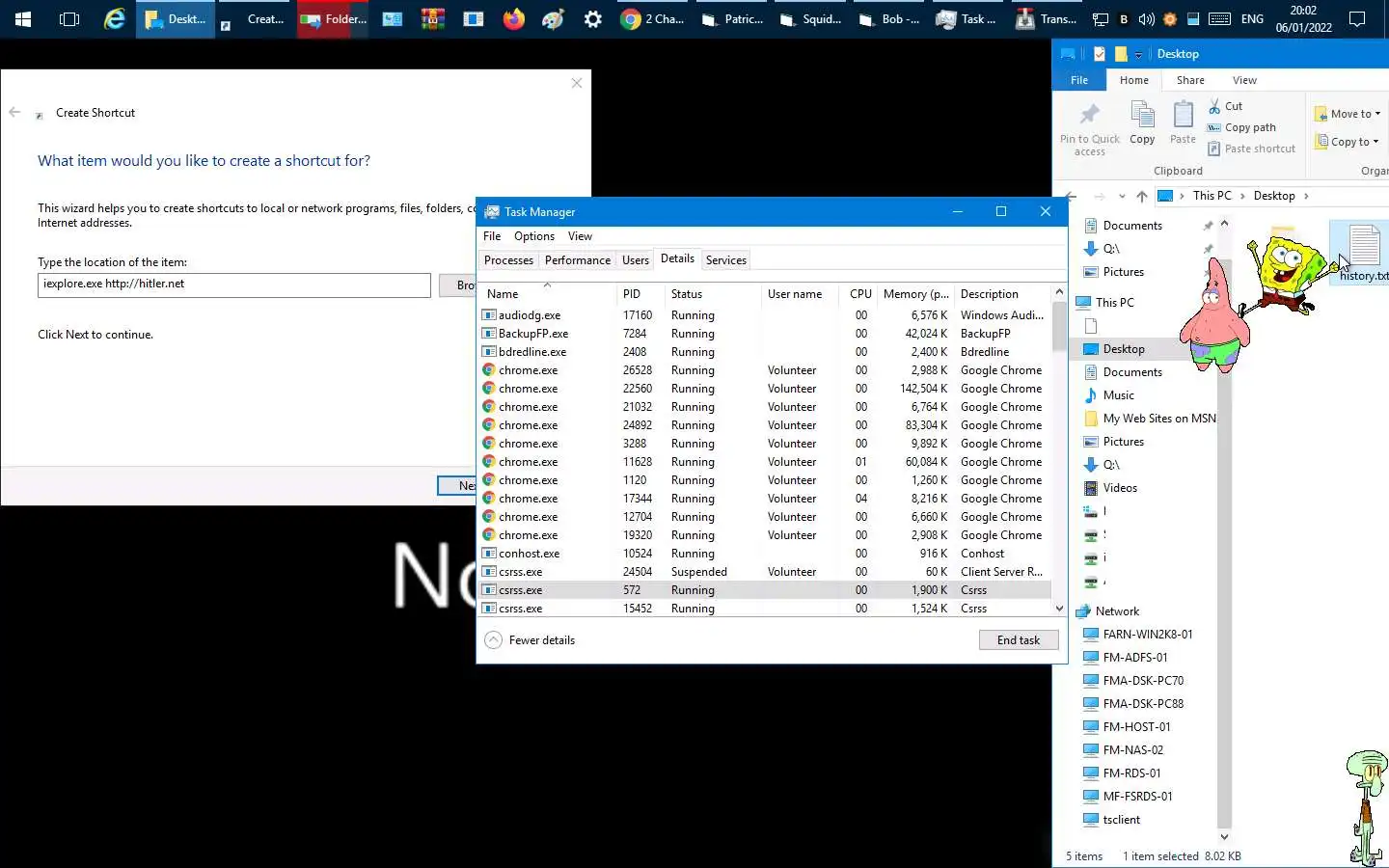Select FM-NAS-02 under Network

[1123, 750]
